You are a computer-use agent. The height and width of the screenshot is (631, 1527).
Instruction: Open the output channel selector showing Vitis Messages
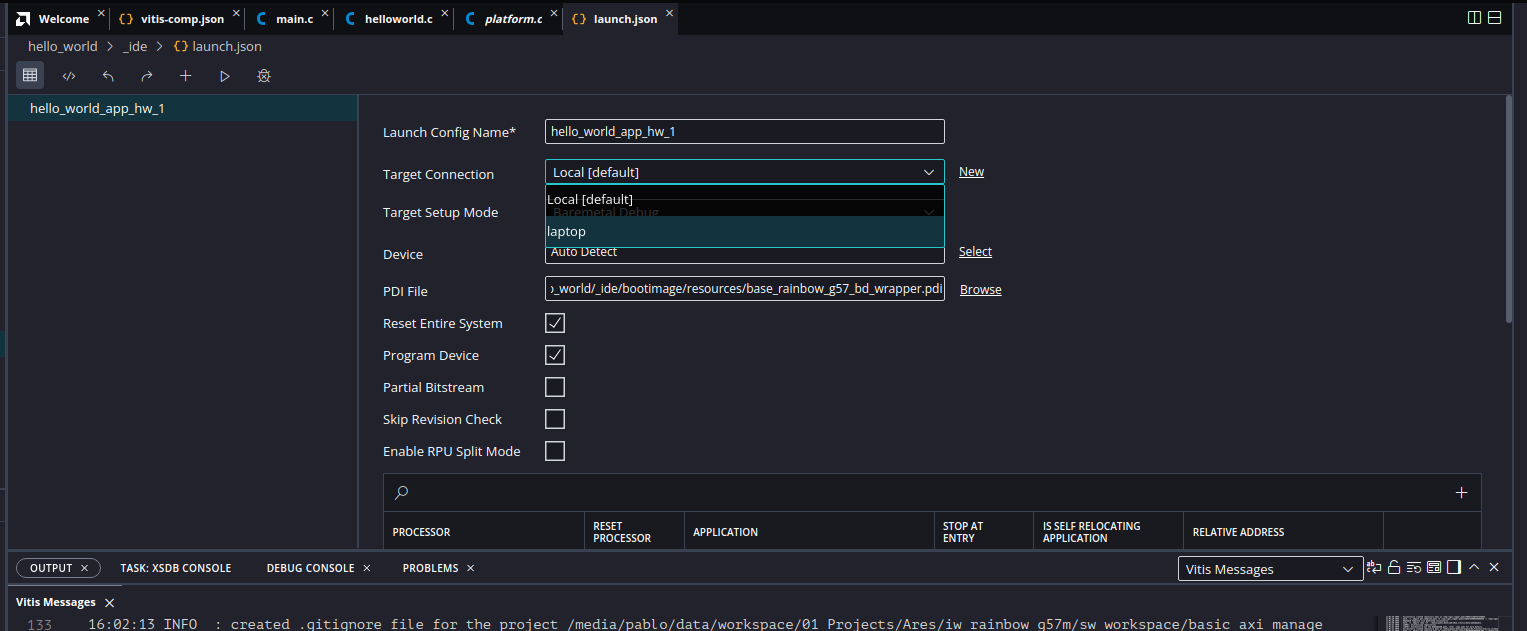click(x=1270, y=568)
